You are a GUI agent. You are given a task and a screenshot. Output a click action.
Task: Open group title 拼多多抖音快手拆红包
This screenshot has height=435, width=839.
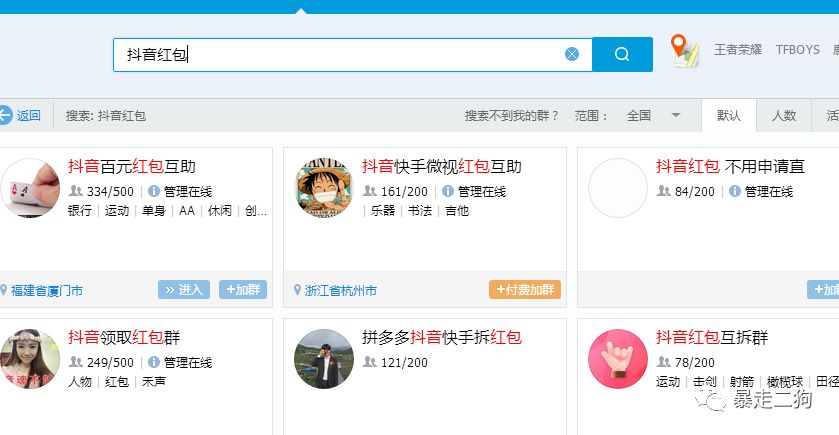point(442,337)
